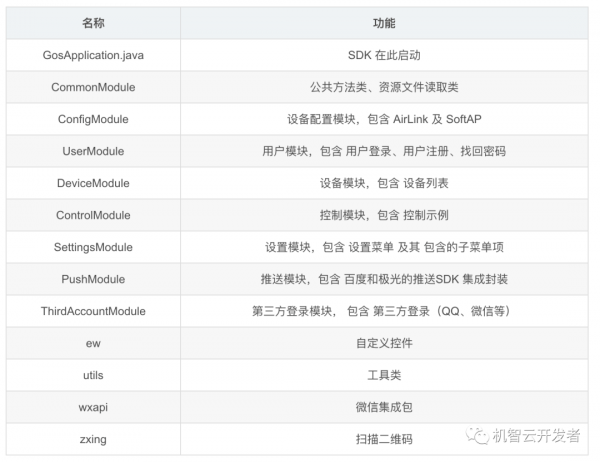
Task: Select the ControlModule name cell
Action: [x=93, y=215]
